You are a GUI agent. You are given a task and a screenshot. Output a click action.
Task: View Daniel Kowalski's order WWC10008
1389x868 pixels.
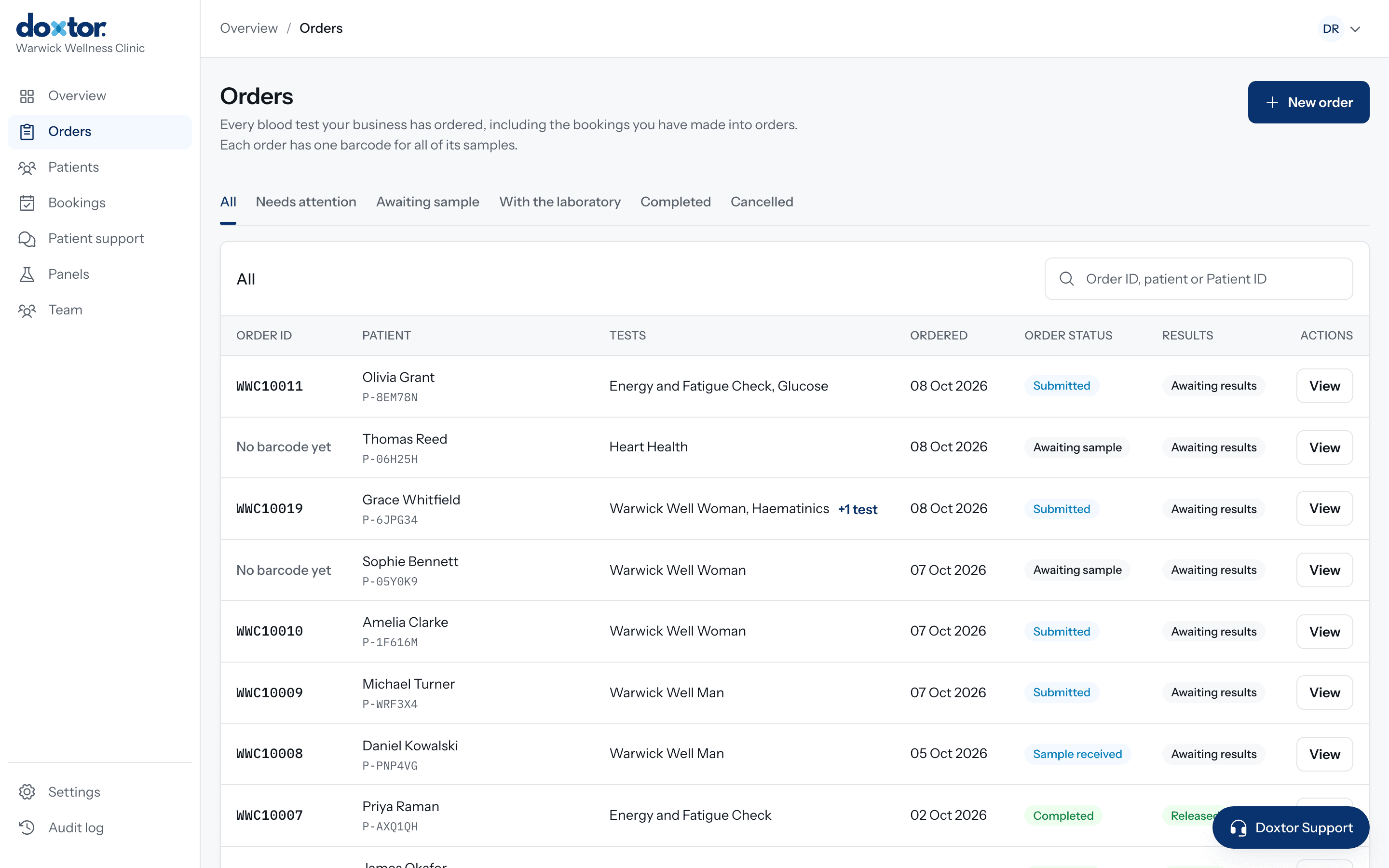pos(1324,754)
